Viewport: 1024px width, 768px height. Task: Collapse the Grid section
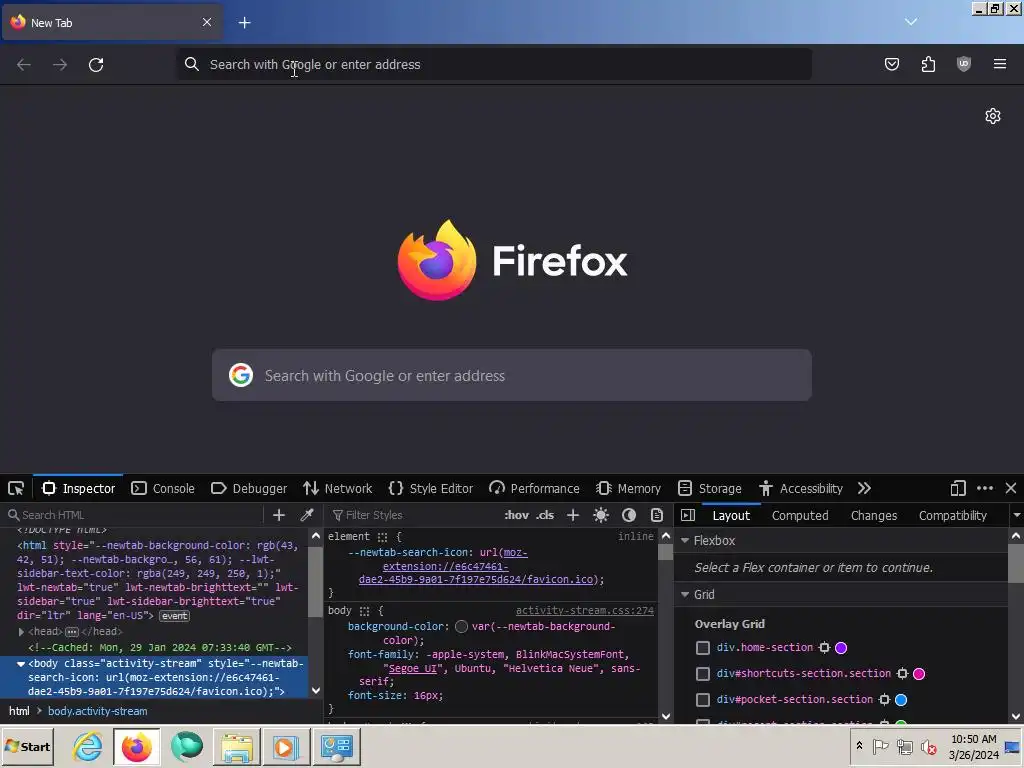(685, 594)
